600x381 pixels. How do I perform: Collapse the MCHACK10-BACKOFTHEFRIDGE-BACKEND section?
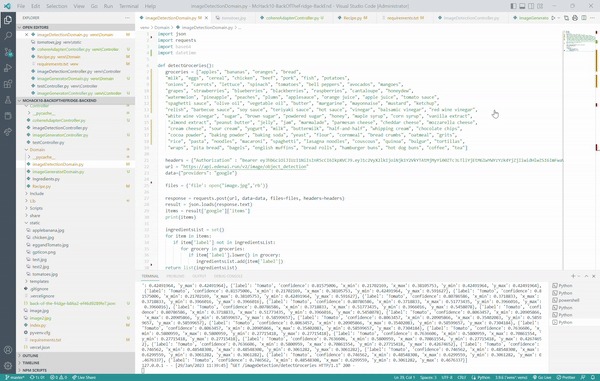point(76,101)
